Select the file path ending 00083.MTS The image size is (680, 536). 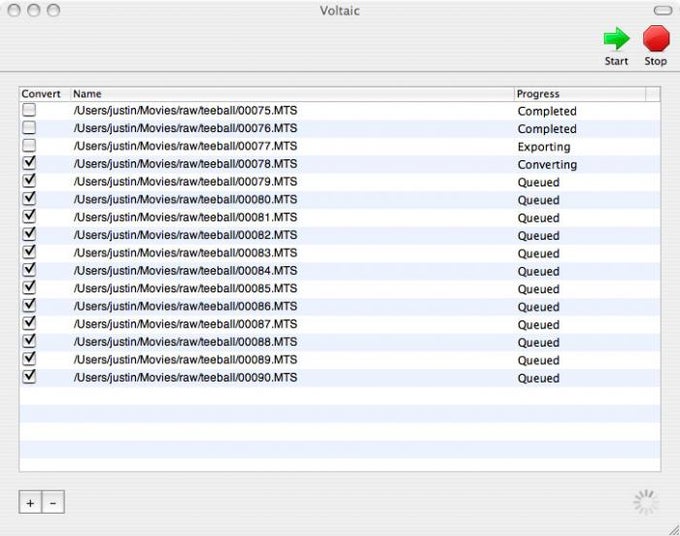click(x=185, y=253)
